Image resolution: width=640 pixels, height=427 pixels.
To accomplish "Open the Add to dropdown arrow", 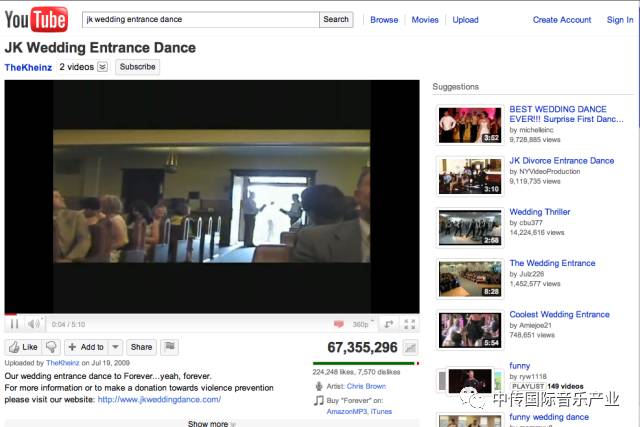I will [116, 347].
